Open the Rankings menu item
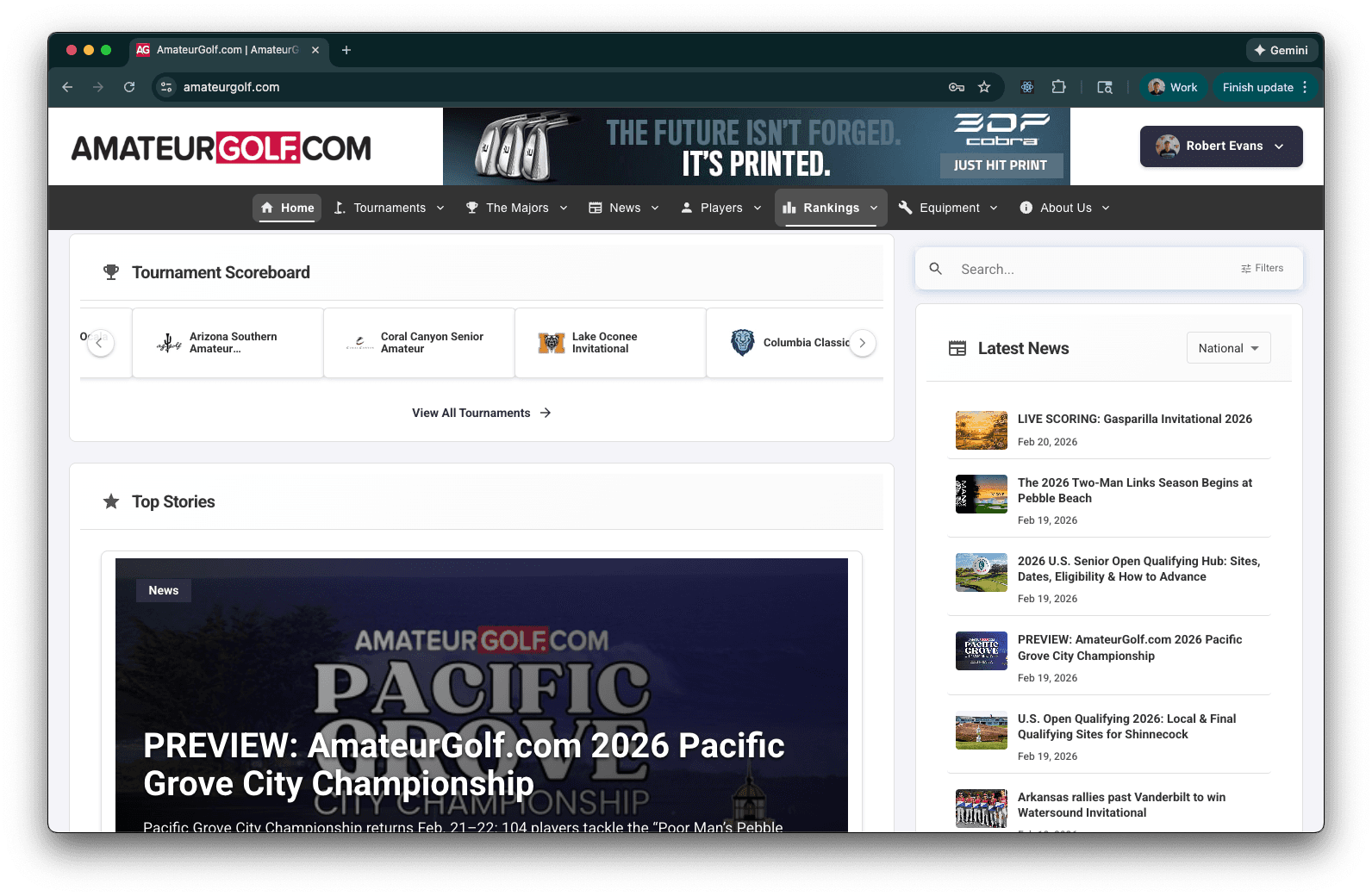The height and width of the screenshot is (896, 1372). [x=830, y=208]
